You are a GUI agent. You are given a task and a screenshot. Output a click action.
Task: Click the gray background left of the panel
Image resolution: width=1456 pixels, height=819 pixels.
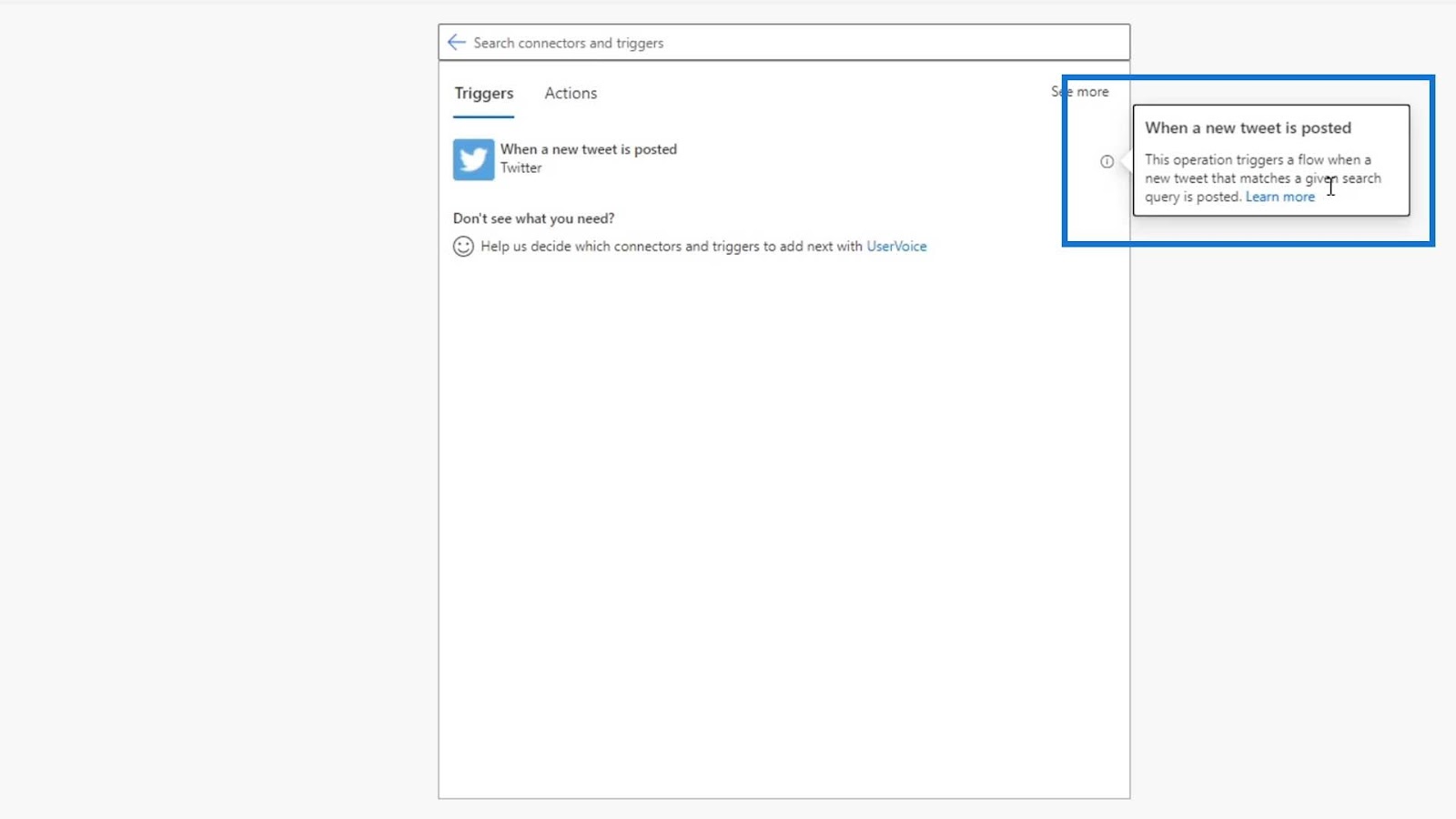(218, 409)
